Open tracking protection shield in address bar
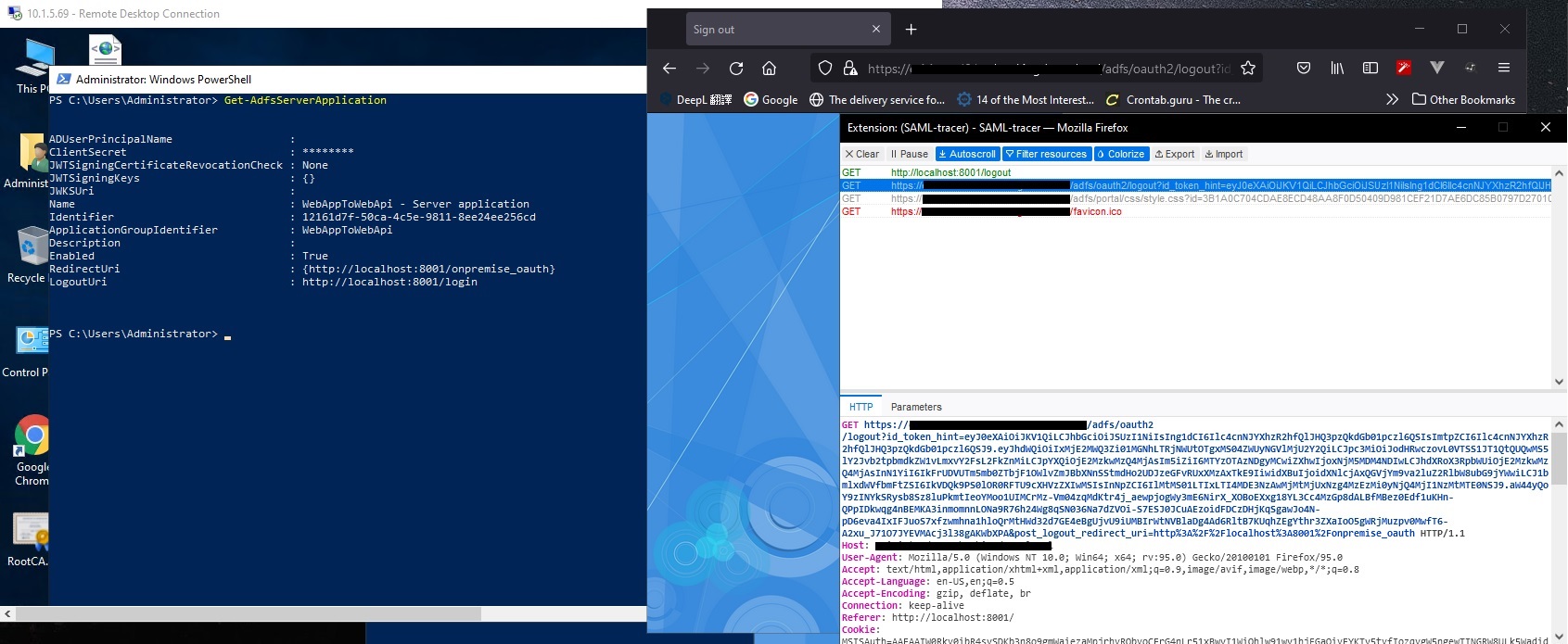Image resolution: width=1568 pixels, height=644 pixels. 825,69
